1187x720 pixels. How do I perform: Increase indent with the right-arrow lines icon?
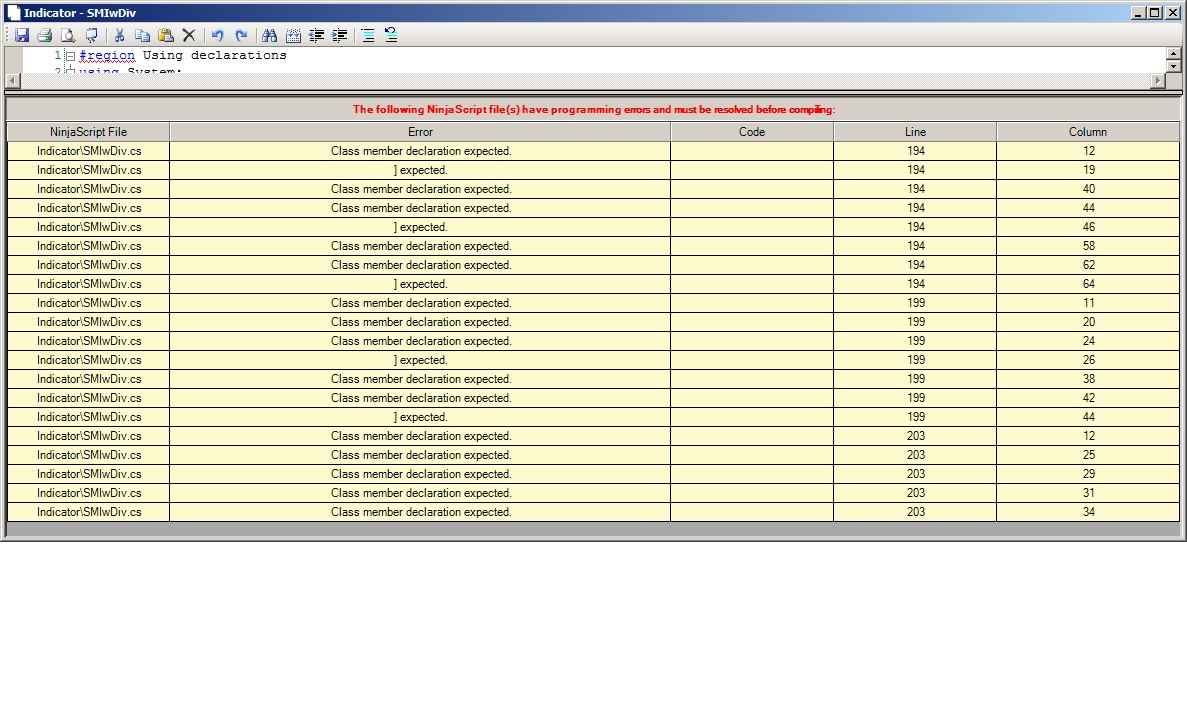340,35
